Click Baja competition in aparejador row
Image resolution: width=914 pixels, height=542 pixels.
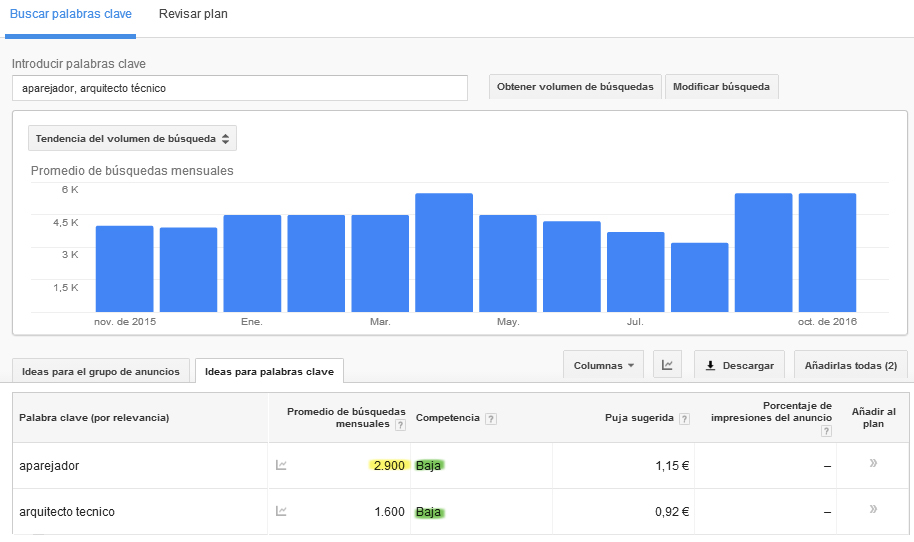click(428, 466)
